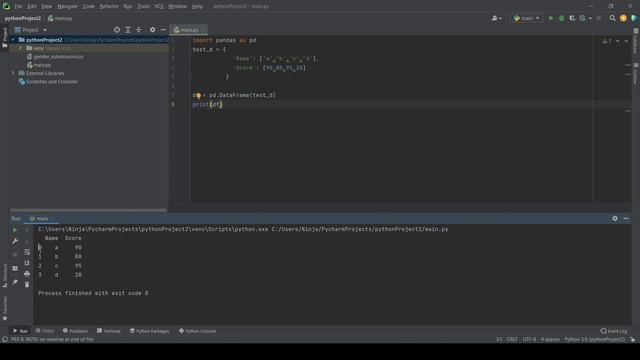Hide the Project tool window

(x=163, y=30)
